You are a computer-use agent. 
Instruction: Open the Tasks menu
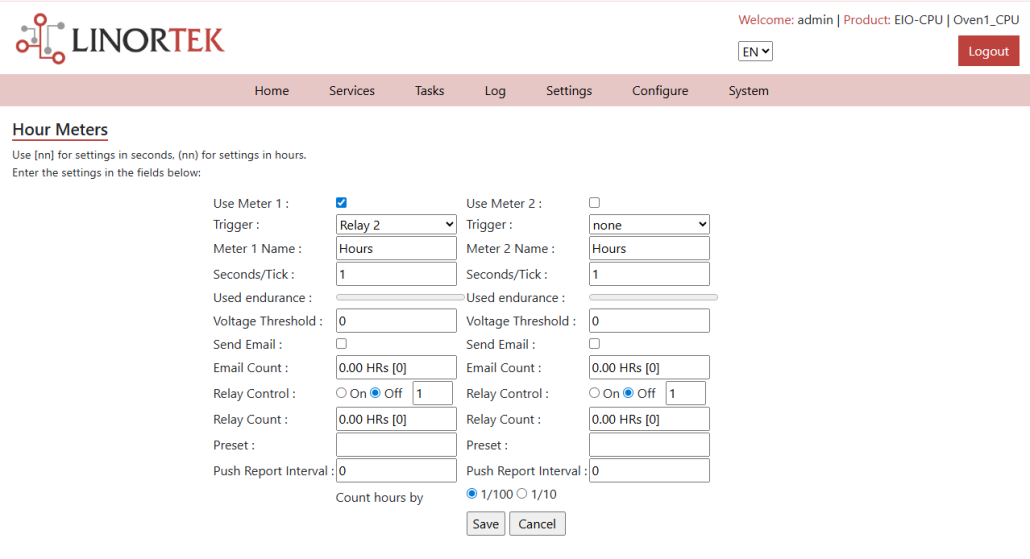[x=429, y=91]
